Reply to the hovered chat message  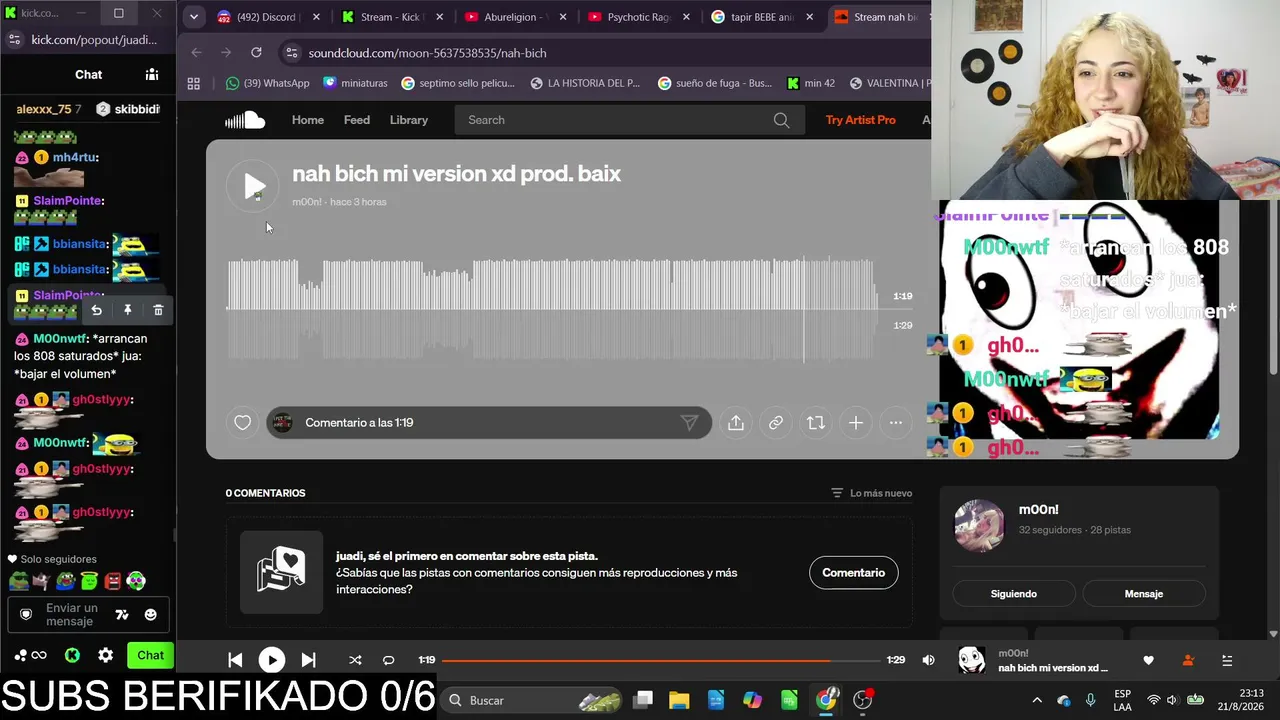[96, 311]
